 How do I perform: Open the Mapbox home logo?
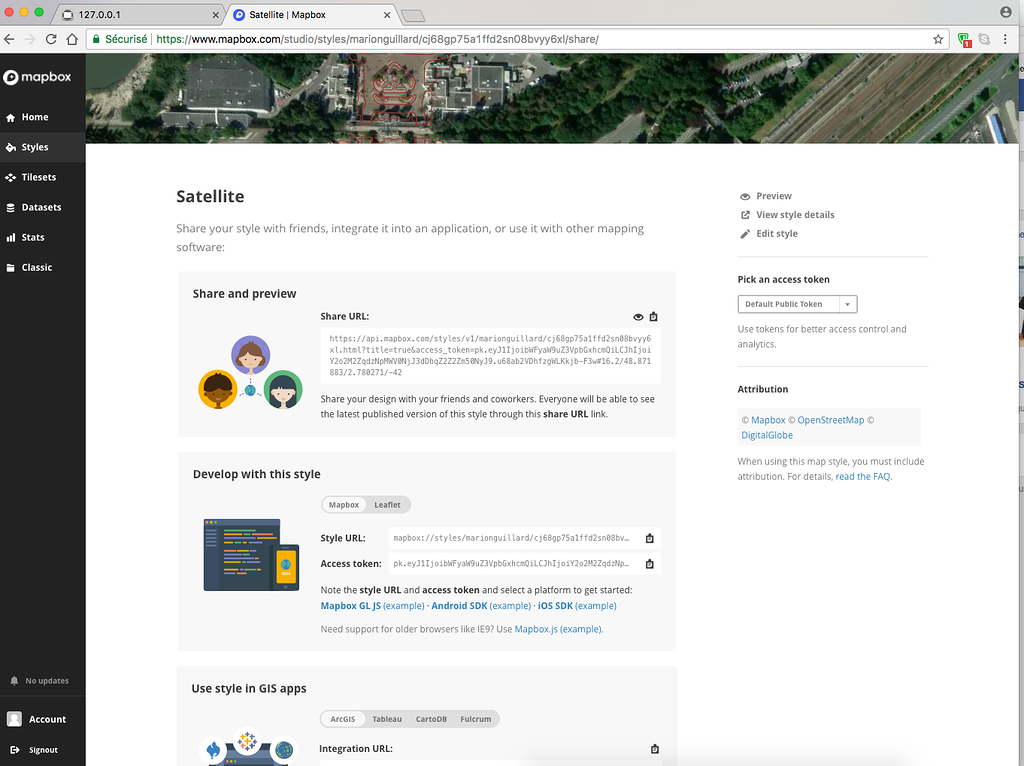(41, 76)
